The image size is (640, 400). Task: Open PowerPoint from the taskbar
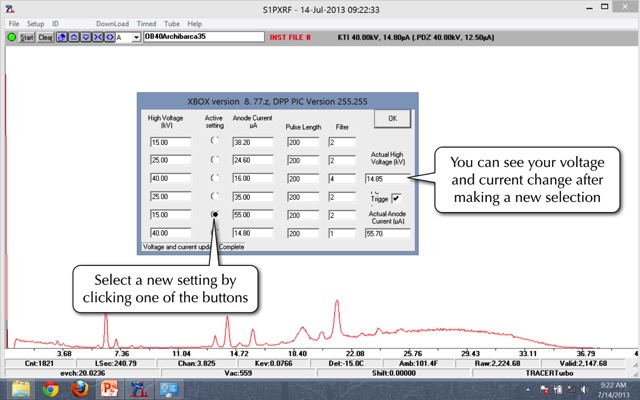point(108,387)
